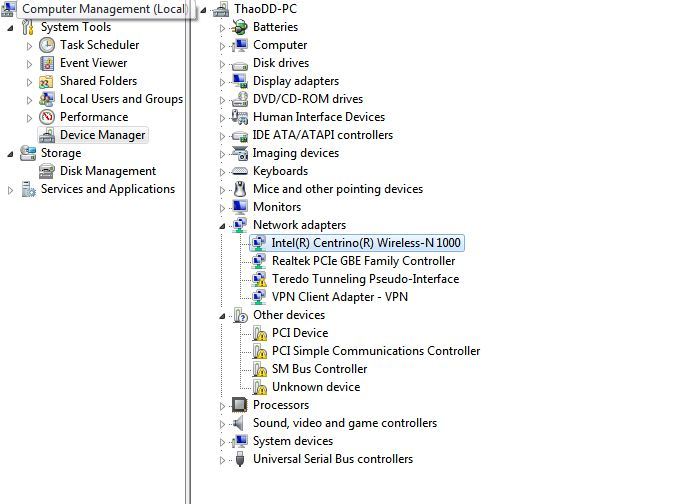
Task: Select Local Users and Groups label
Action: (x=121, y=99)
